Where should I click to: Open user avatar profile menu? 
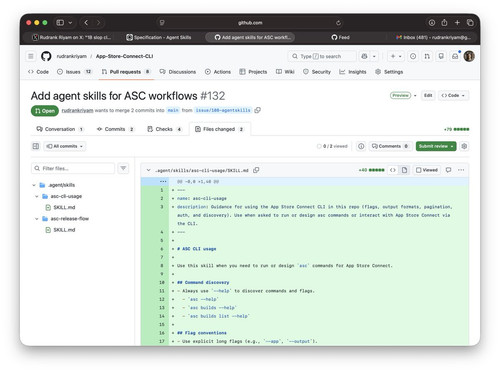click(x=469, y=56)
